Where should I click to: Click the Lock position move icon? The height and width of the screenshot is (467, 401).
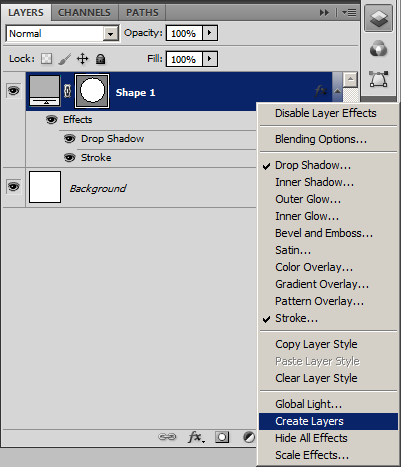[82, 59]
